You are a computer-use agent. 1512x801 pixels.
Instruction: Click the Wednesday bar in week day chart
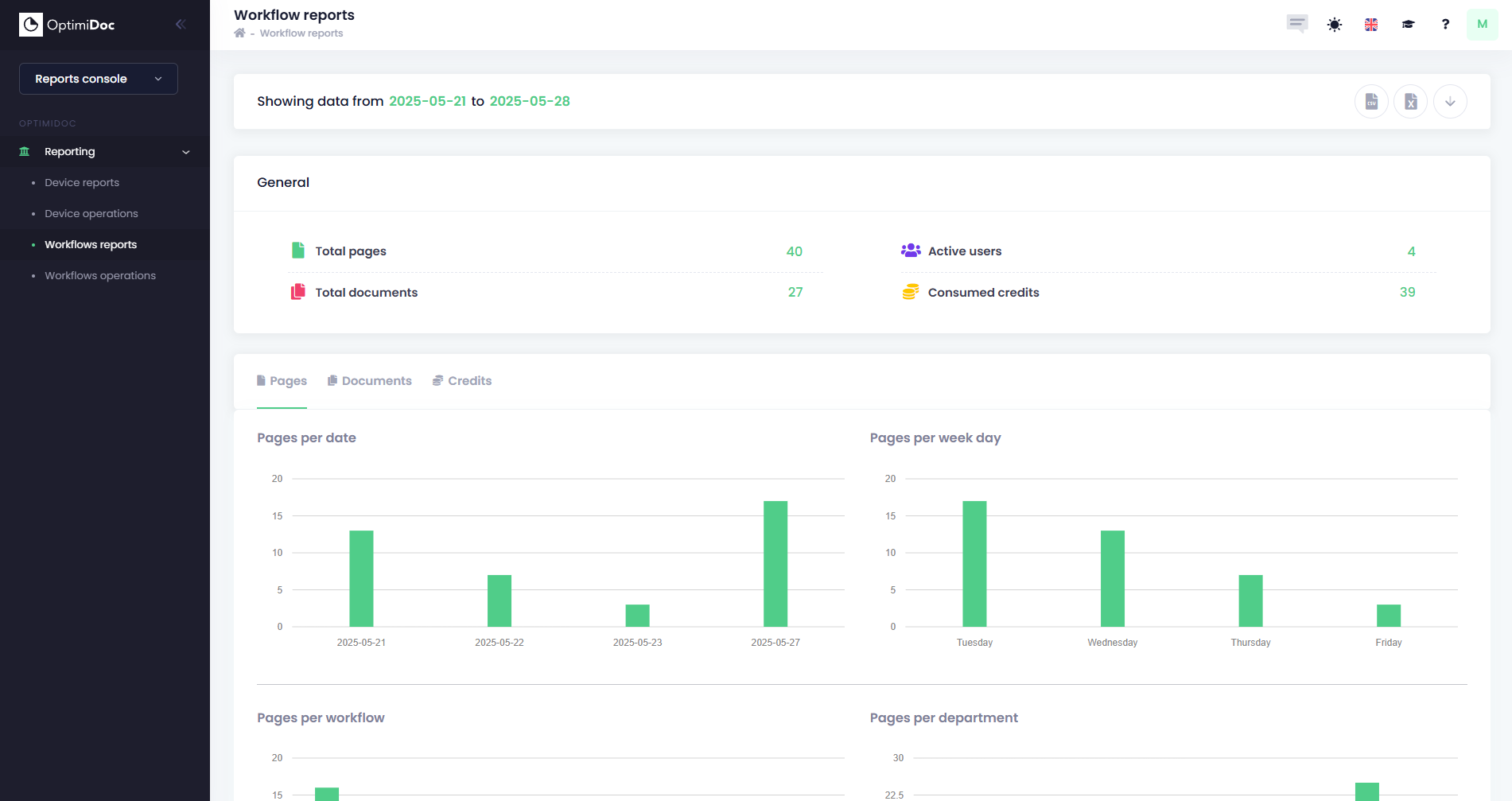[1113, 578]
